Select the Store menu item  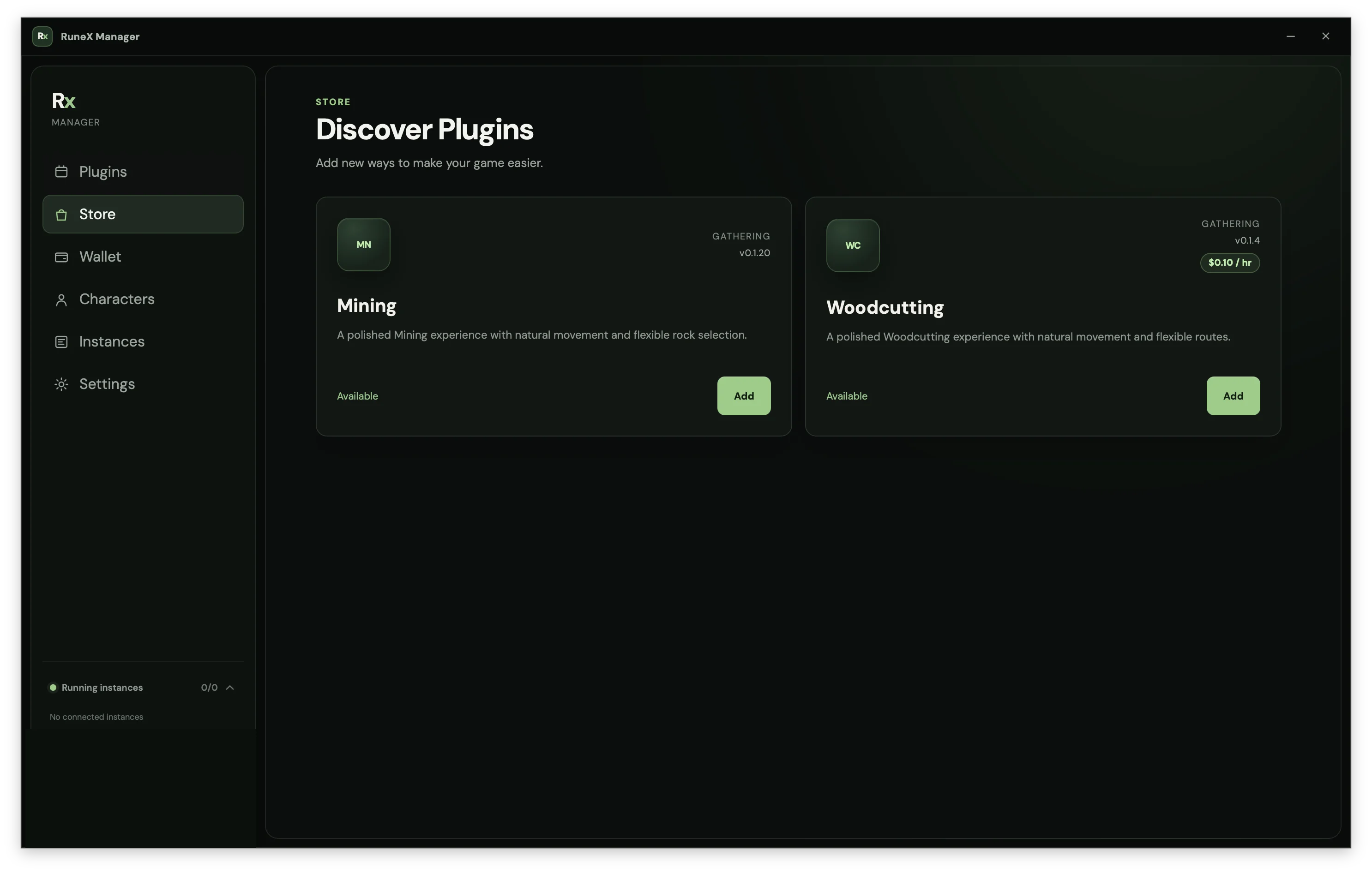143,214
